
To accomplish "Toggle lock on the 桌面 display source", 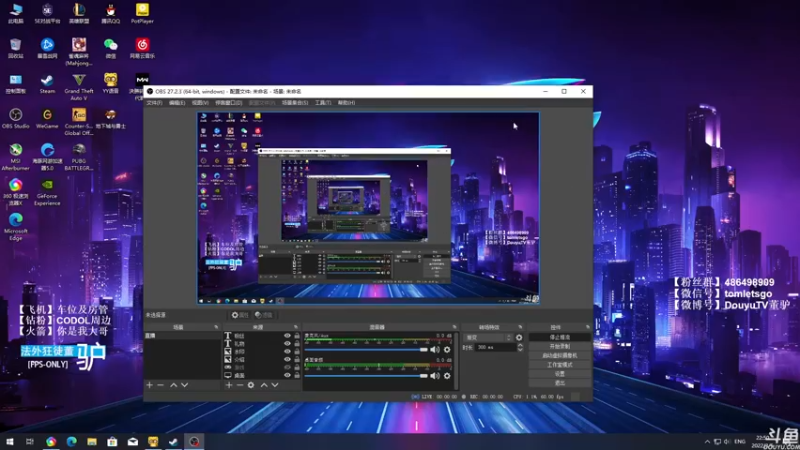I will click(297, 375).
